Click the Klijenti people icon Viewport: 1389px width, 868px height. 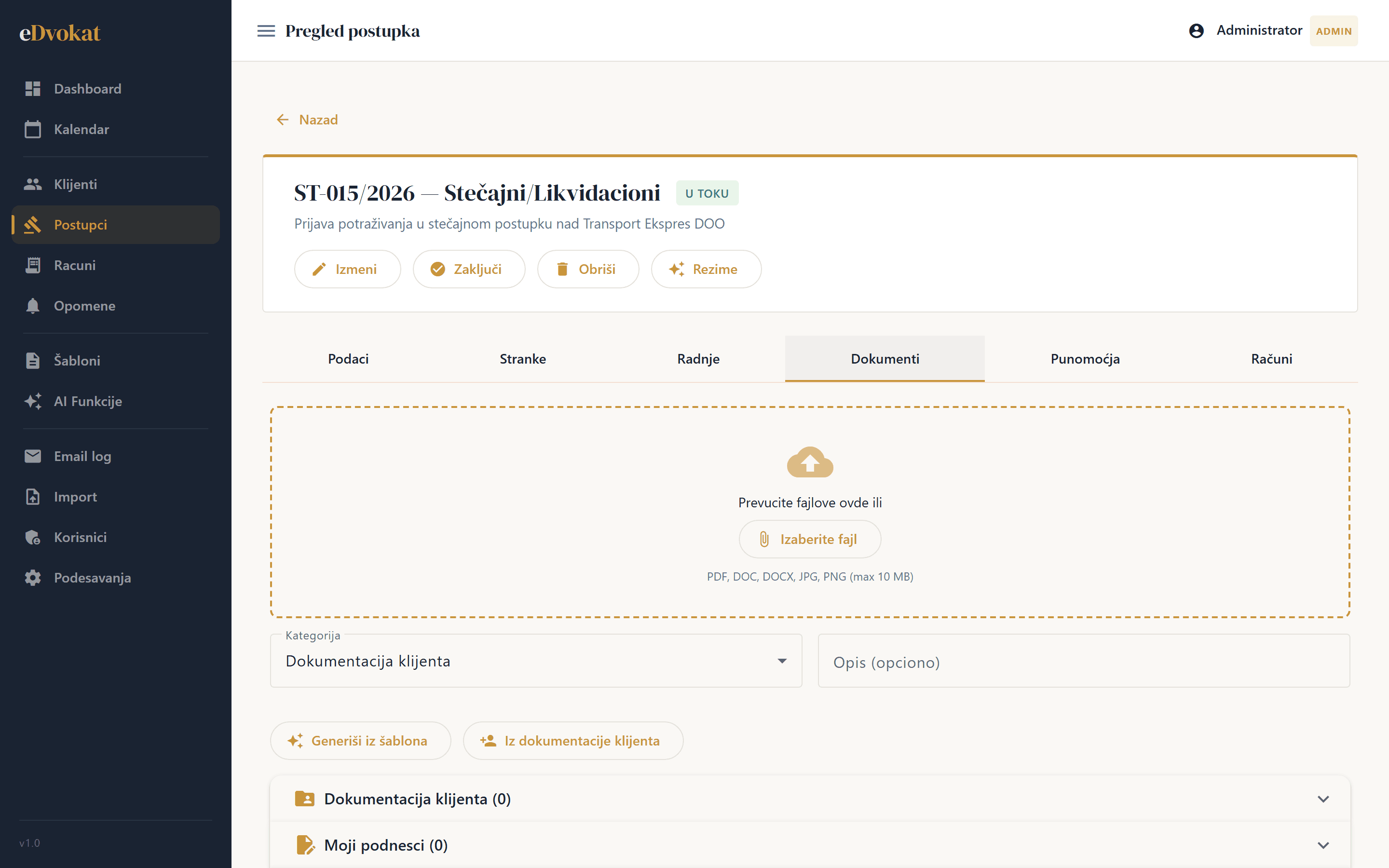pos(33,184)
